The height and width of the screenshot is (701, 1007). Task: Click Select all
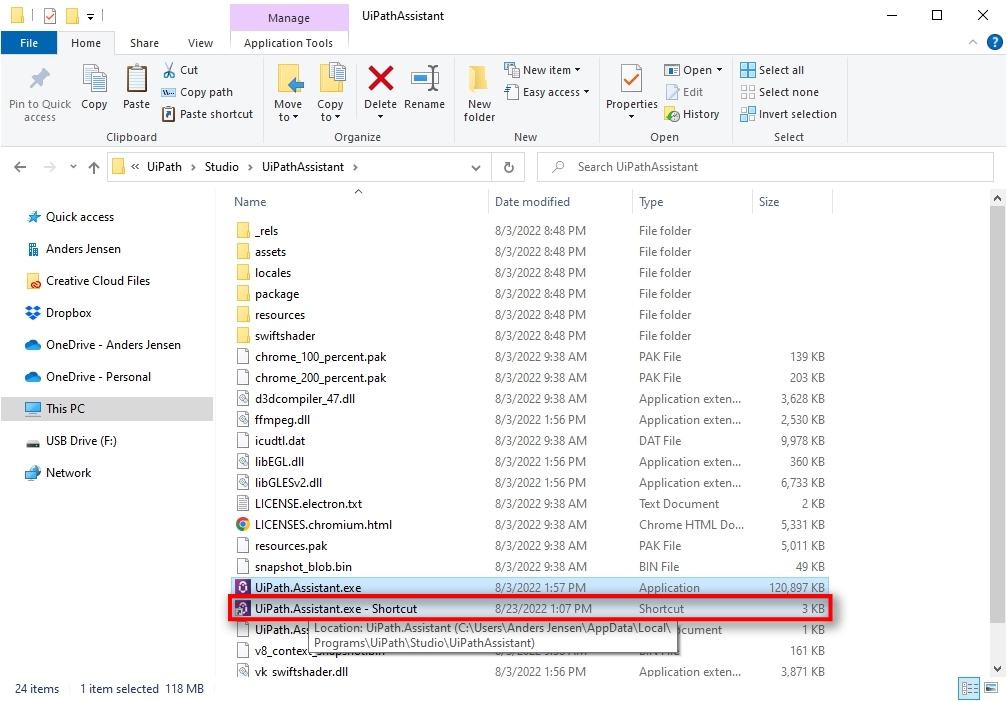(772, 70)
